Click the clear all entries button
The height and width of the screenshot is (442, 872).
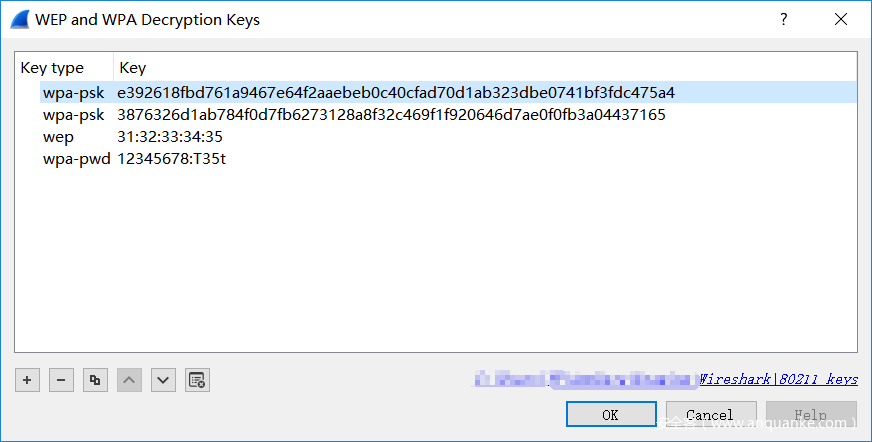pyautogui.click(x=197, y=380)
